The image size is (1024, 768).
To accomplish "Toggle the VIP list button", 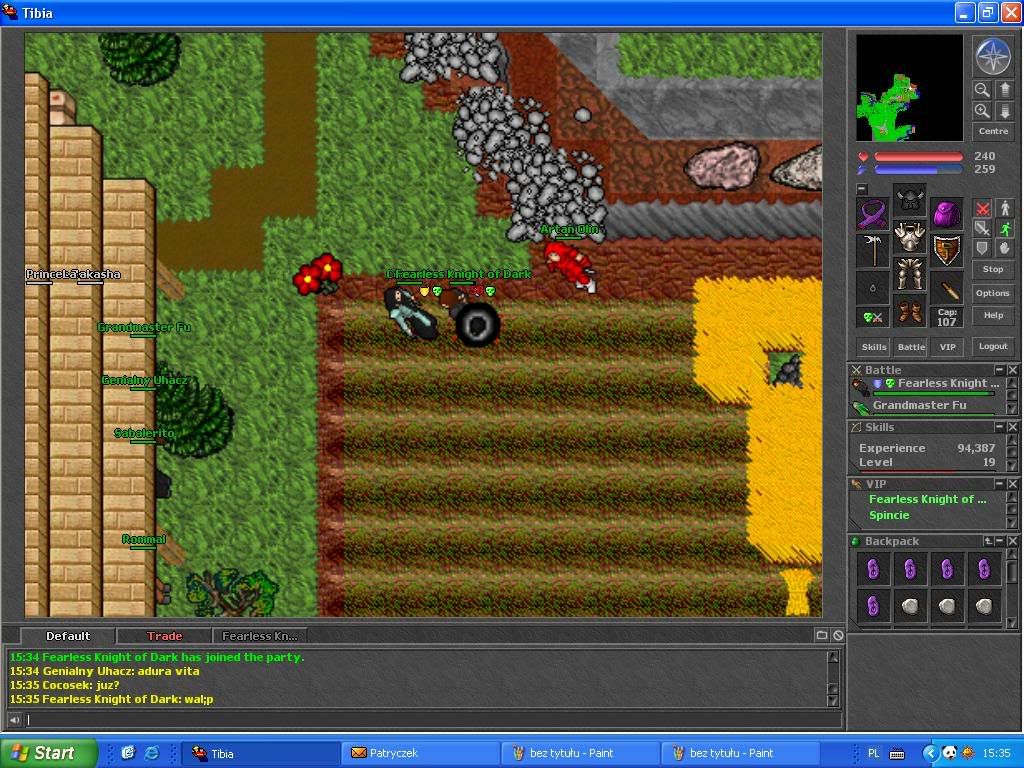I will tap(948, 347).
